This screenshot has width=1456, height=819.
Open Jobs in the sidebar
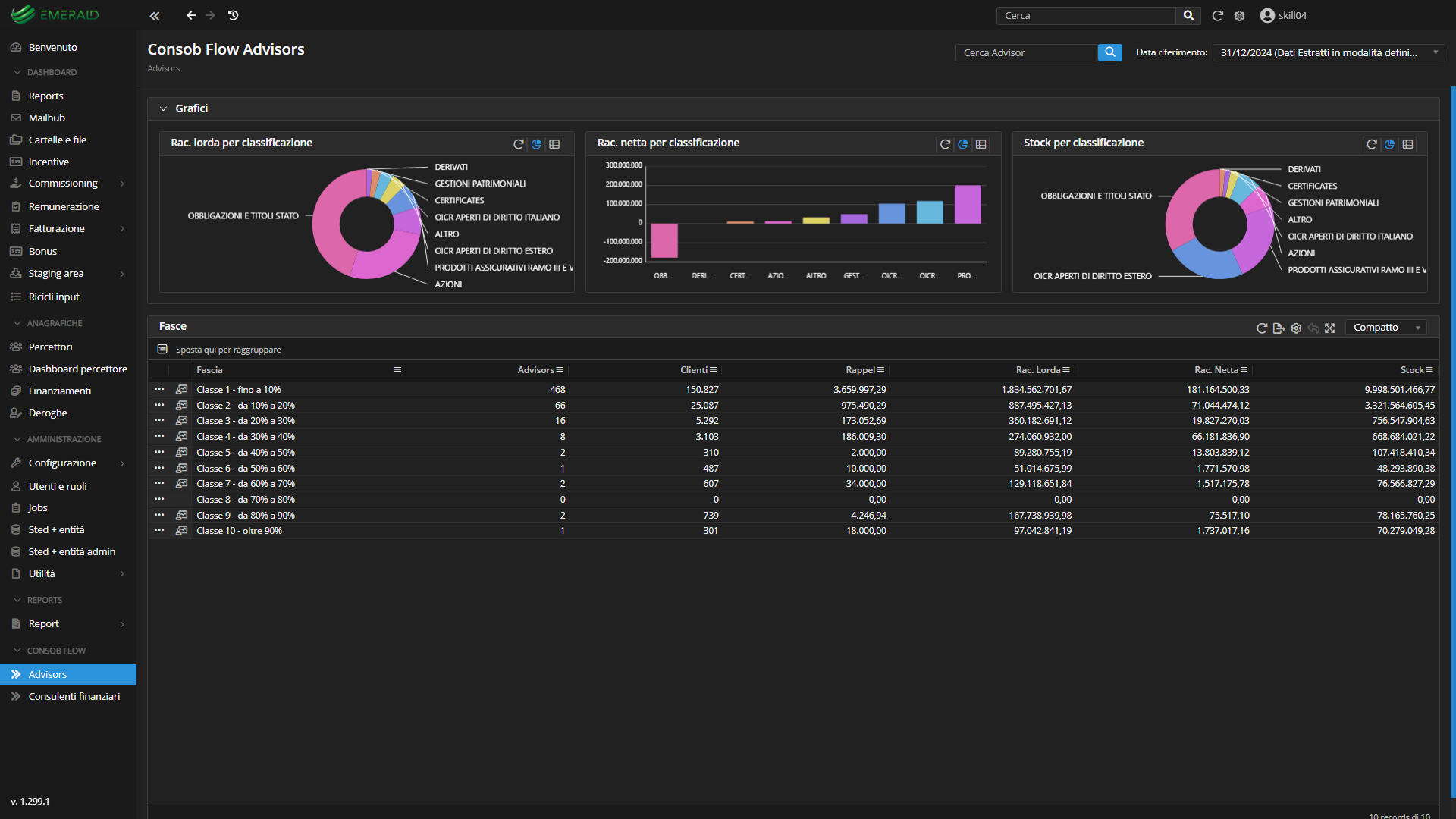pyautogui.click(x=38, y=507)
